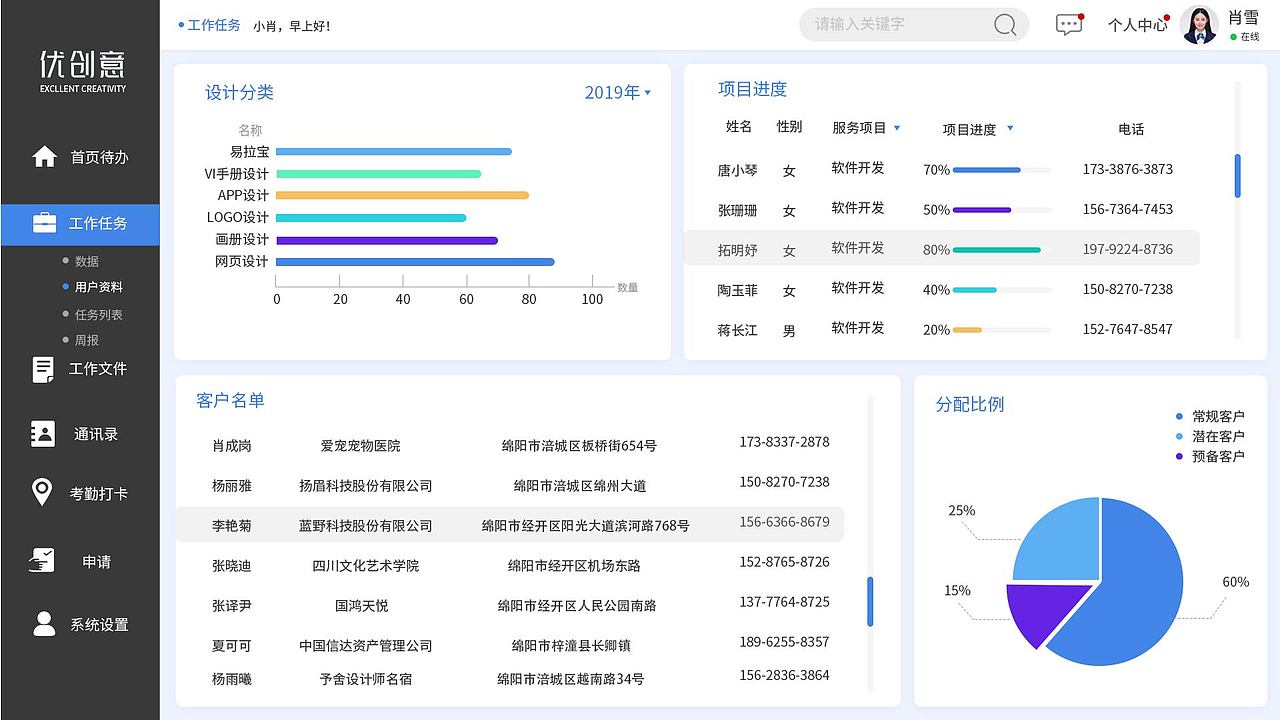Click the APP设计 orange bar

(x=402, y=196)
